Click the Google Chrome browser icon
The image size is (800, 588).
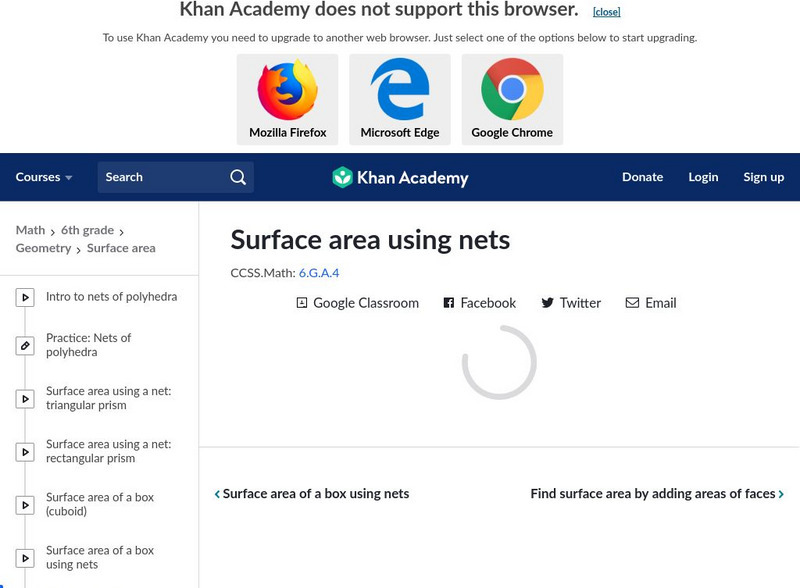click(x=512, y=90)
